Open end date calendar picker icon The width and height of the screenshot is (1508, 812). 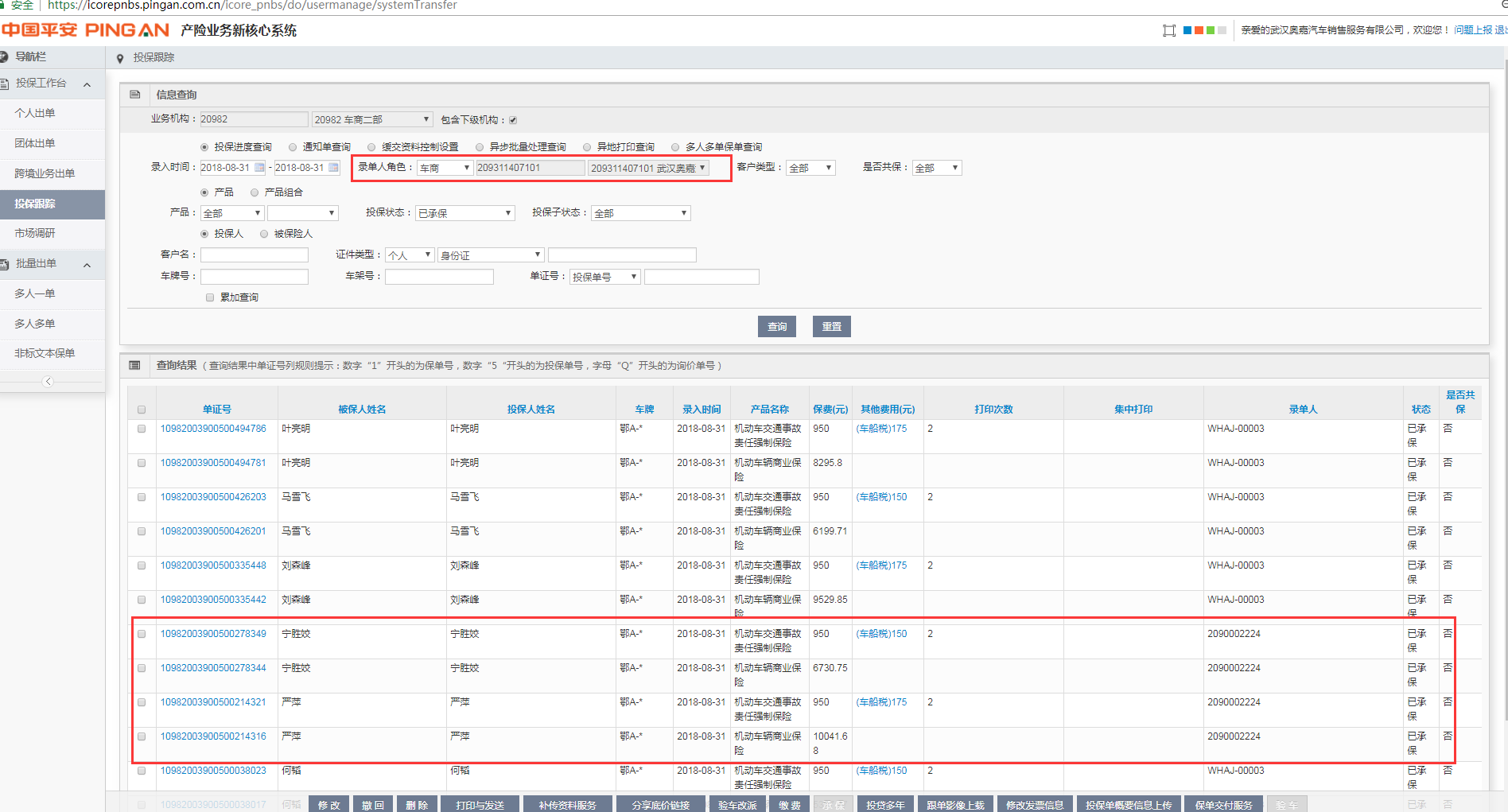pos(334,168)
